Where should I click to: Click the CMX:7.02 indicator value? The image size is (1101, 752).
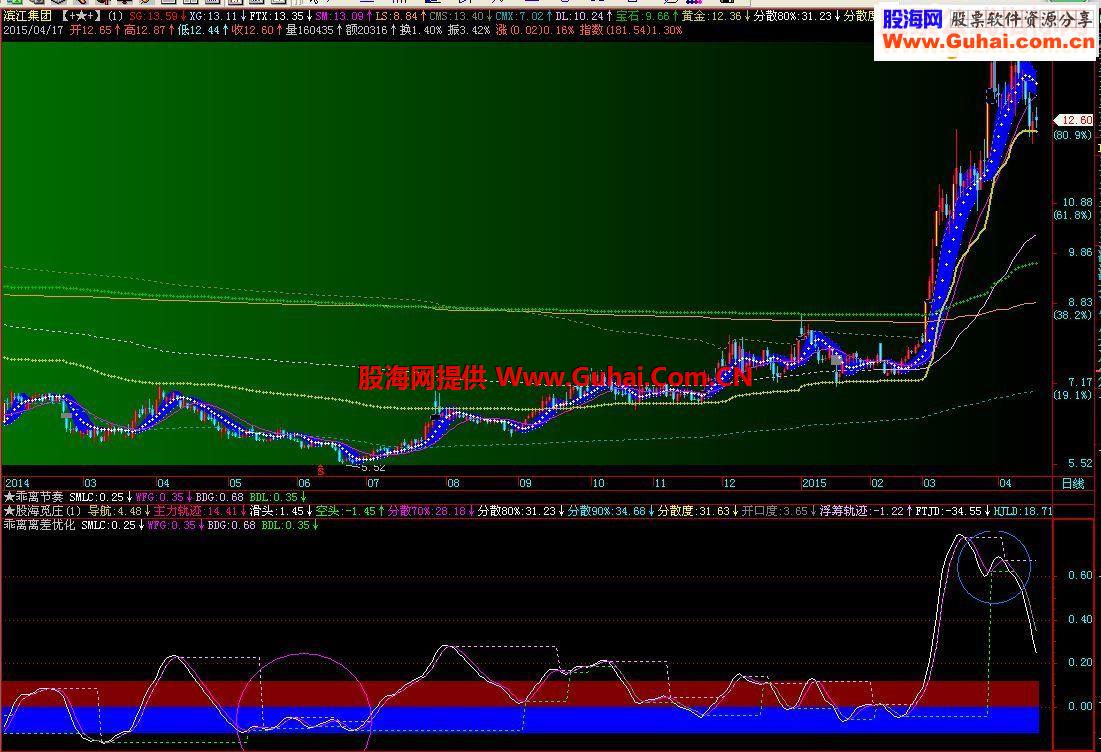[520, 15]
